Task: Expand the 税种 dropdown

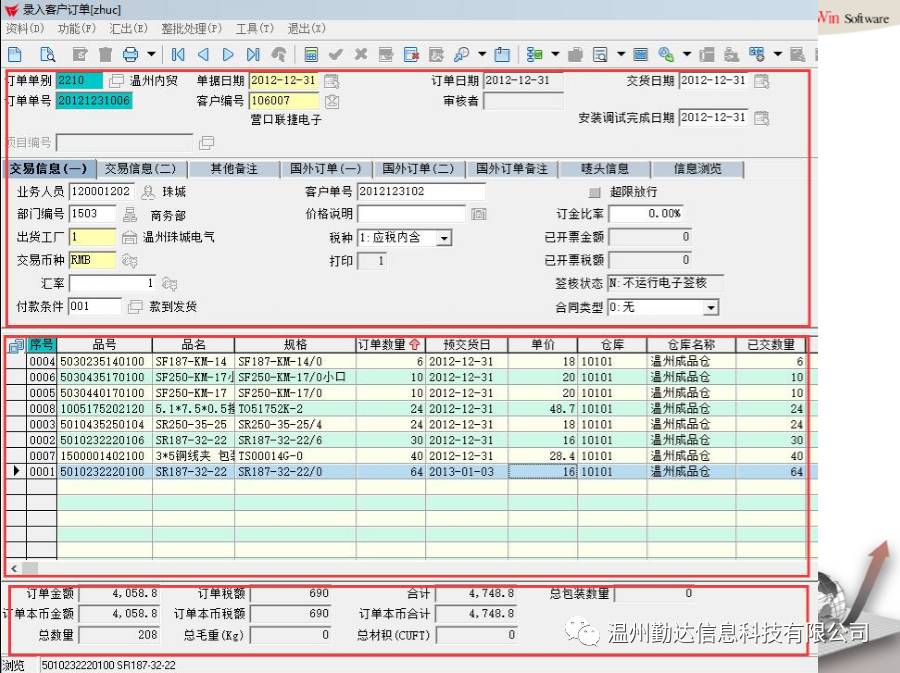Action: (443, 238)
